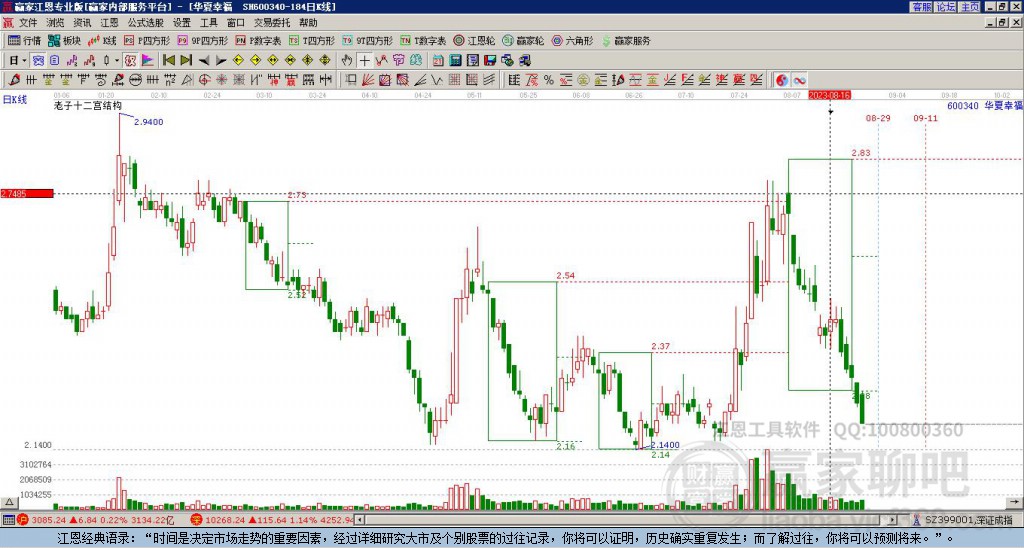Screen dimensions: 1024x548
Task: Toggle the yin-yang icon
Action: [782, 80]
